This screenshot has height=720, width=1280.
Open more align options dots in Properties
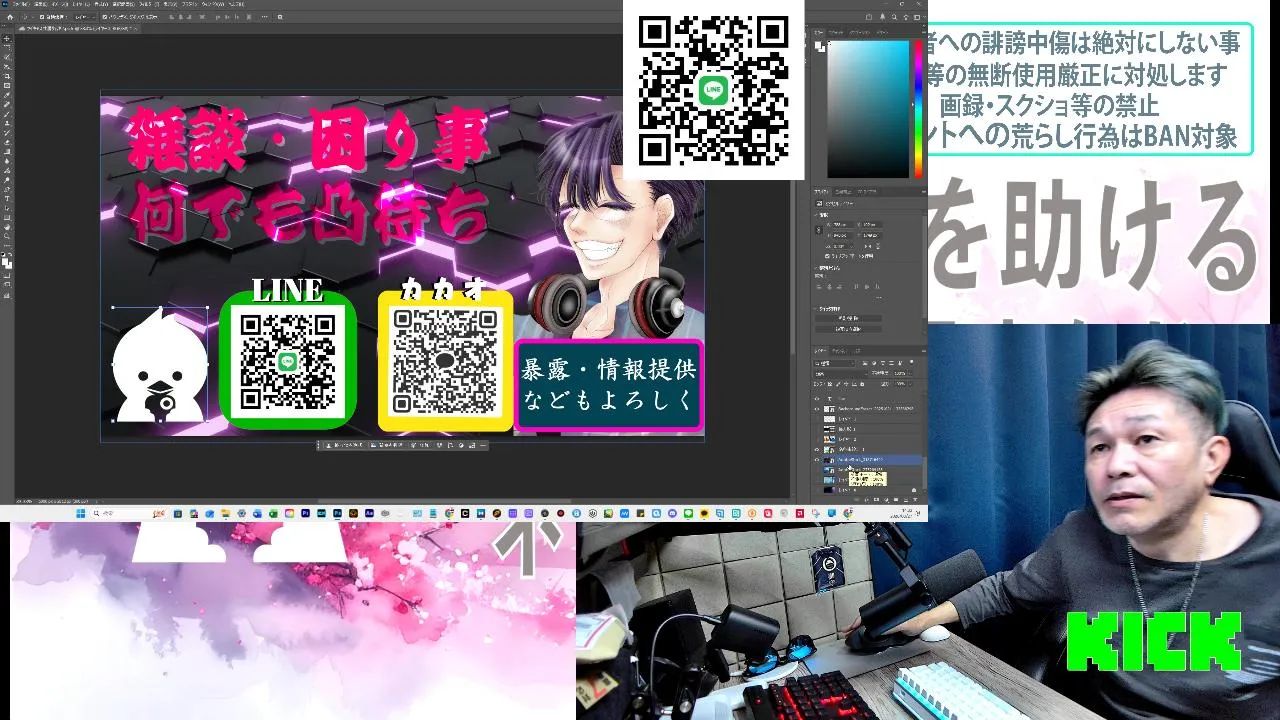[x=878, y=297]
